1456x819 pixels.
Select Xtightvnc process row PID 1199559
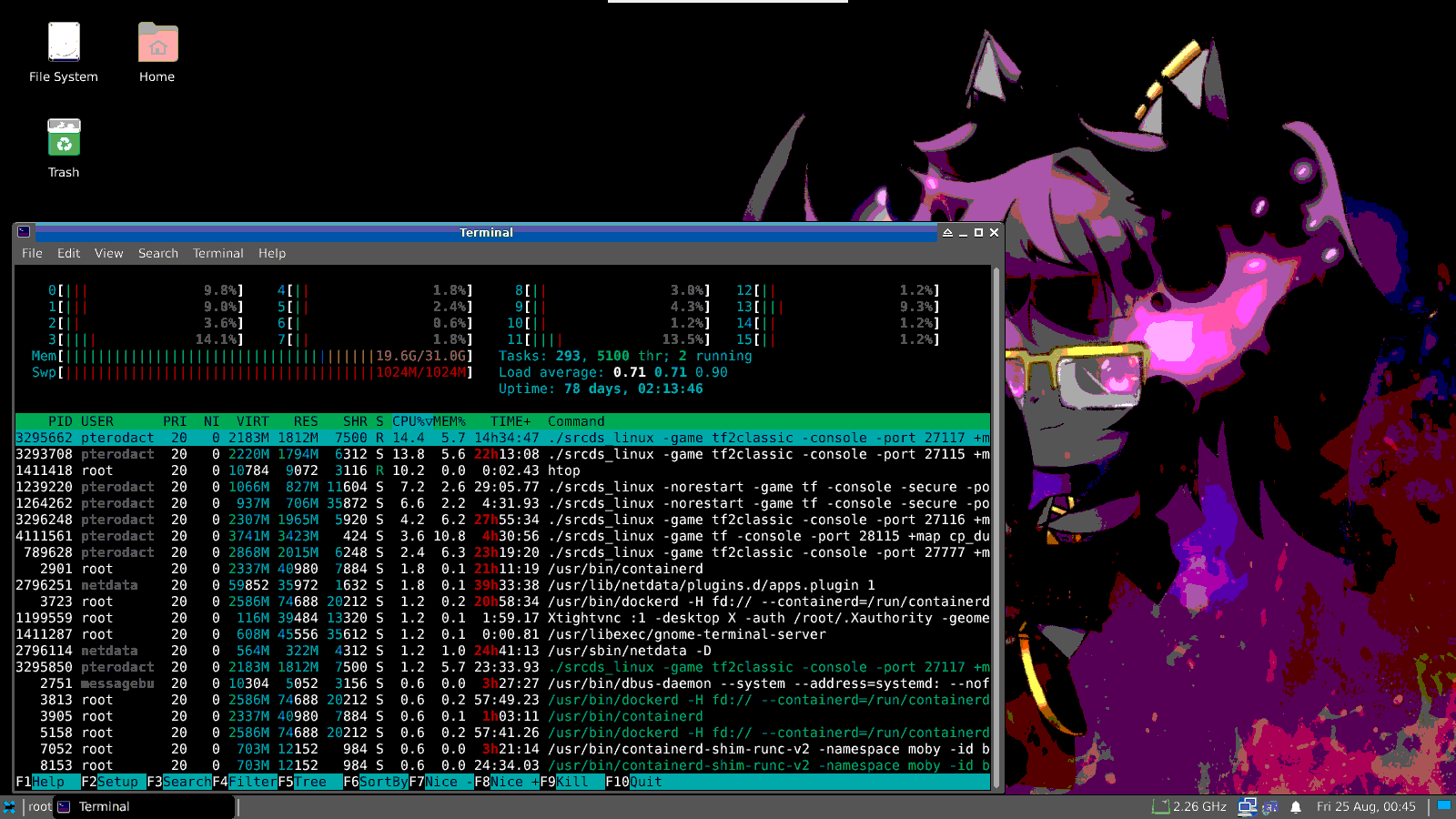[502, 618]
